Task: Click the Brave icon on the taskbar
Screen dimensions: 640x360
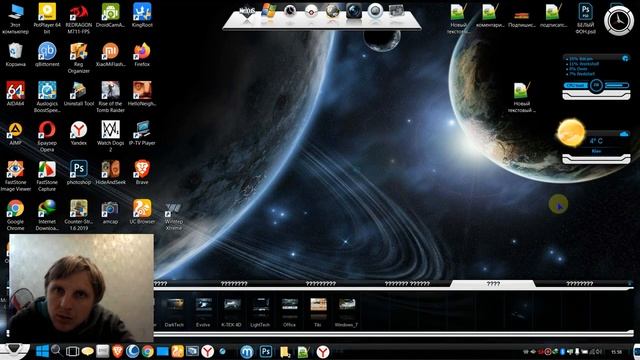Action: pyautogui.click(x=118, y=351)
